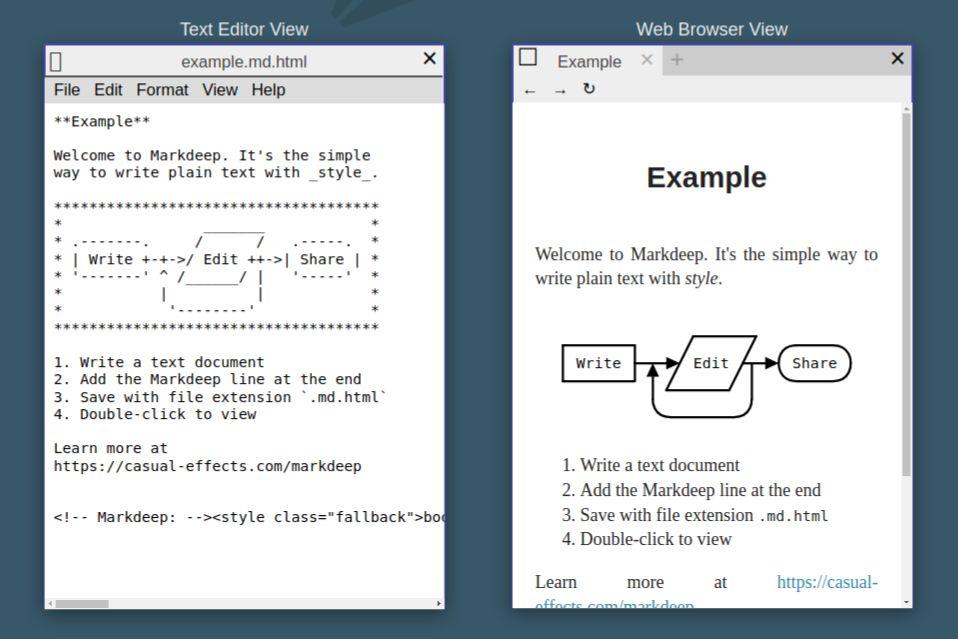This screenshot has width=958, height=639.
Task: Click the editor scrollbar left arrow
Action: pyautogui.click(x=50, y=604)
